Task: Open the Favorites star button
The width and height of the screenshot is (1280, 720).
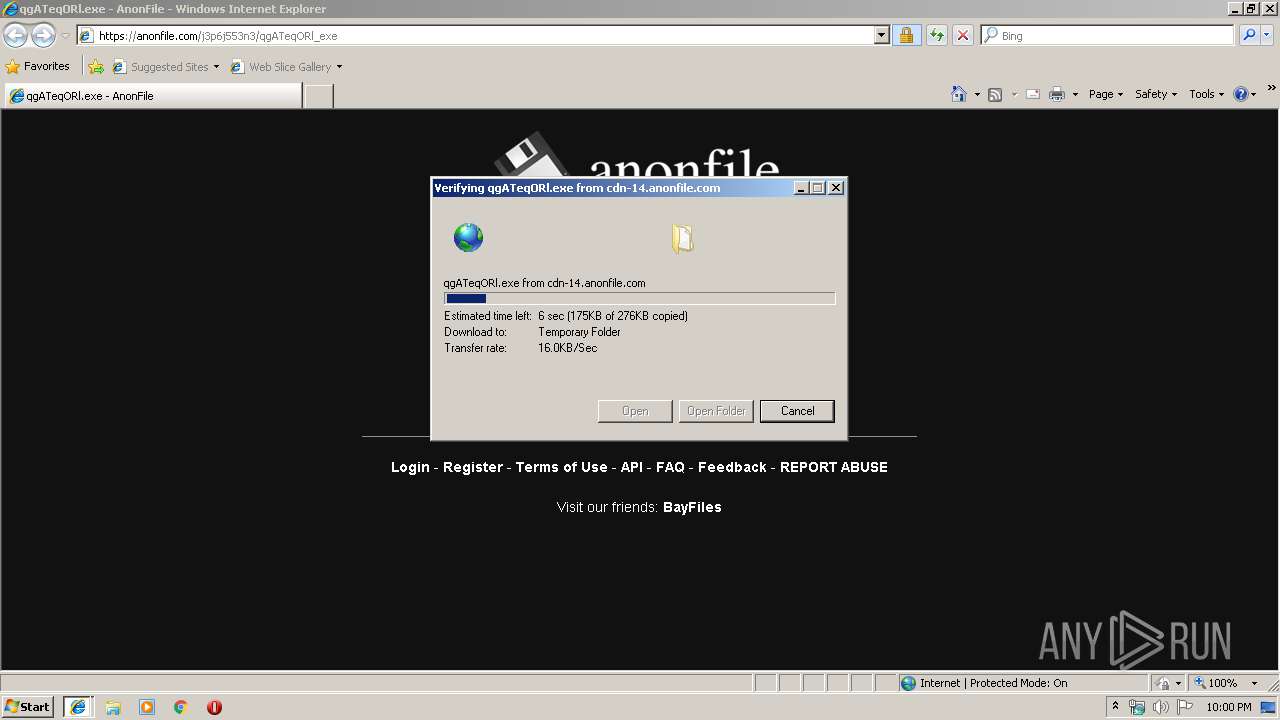Action: pos(37,66)
